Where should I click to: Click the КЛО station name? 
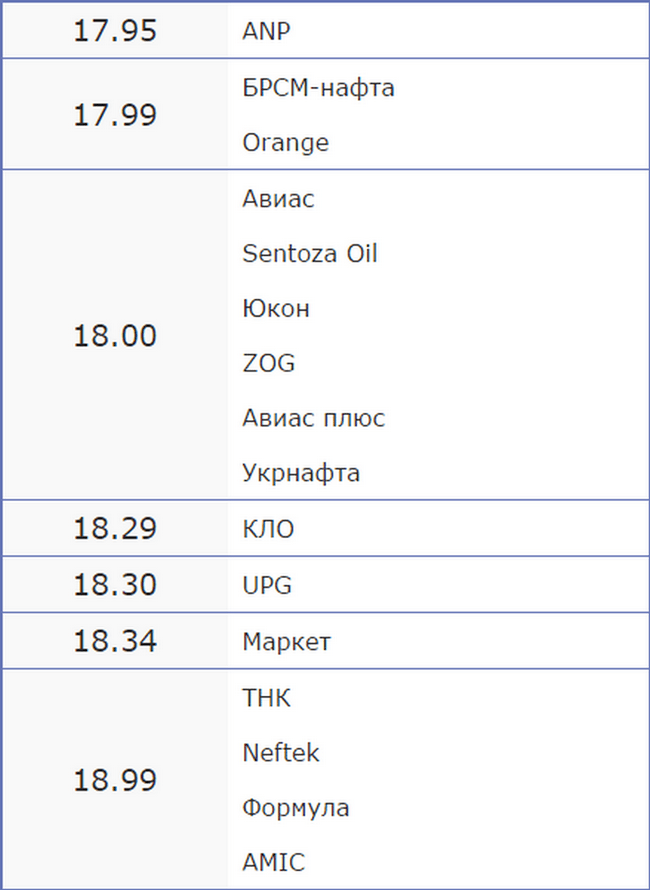pos(268,529)
